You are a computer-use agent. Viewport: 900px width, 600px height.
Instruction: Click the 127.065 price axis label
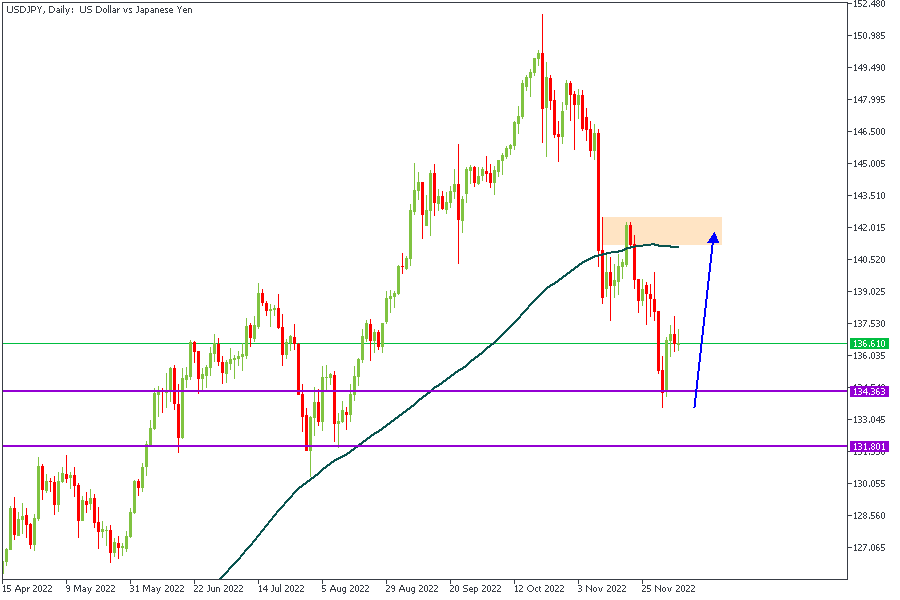click(868, 548)
